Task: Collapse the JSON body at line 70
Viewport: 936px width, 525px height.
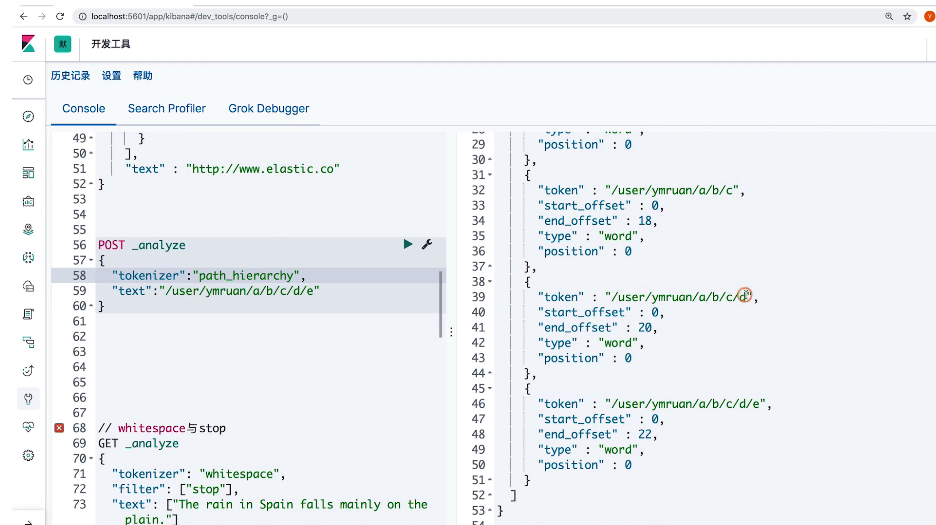Action: [x=91, y=459]
